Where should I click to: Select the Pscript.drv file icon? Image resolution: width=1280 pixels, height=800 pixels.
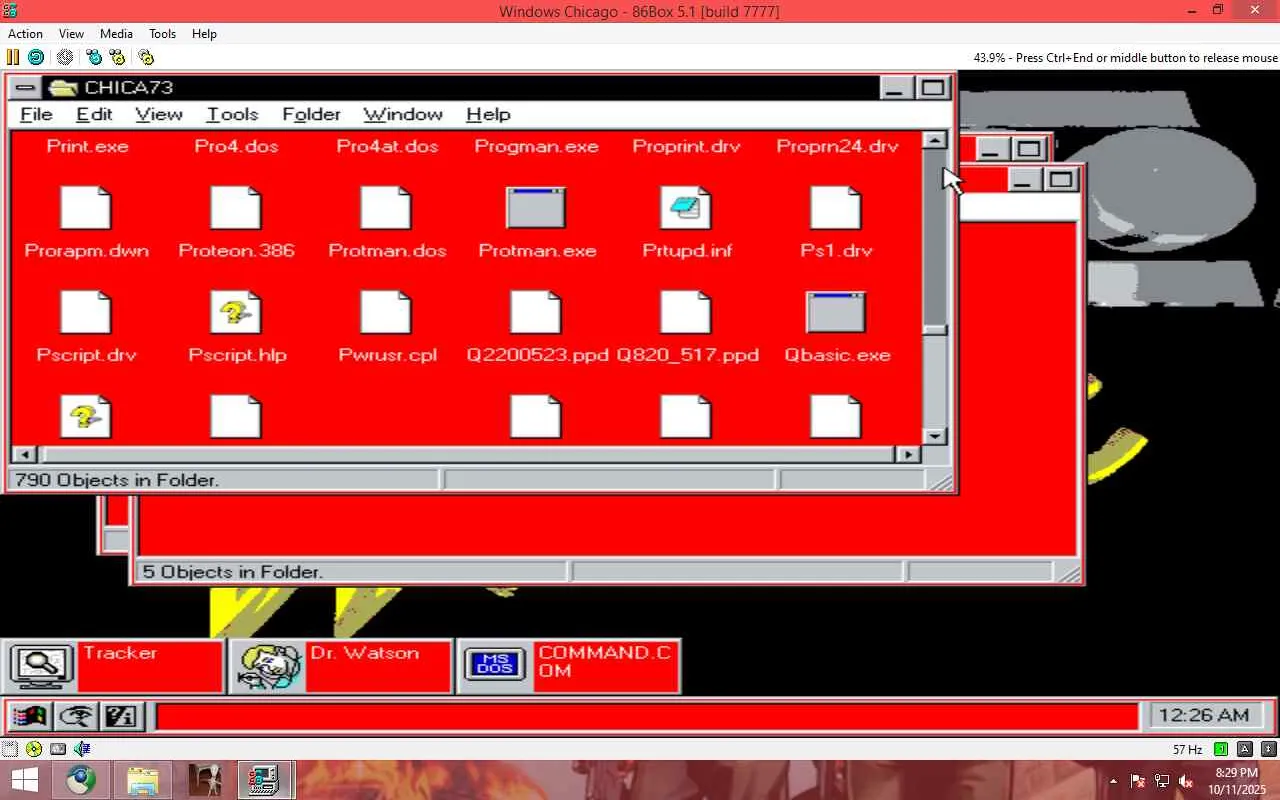(x=86, y=312)
